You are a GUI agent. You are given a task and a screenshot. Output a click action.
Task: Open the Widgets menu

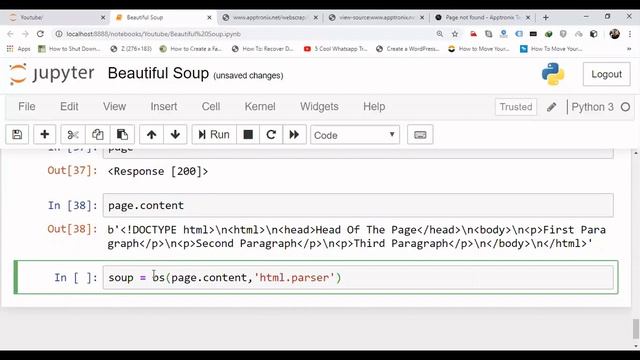tap(319, 107)
